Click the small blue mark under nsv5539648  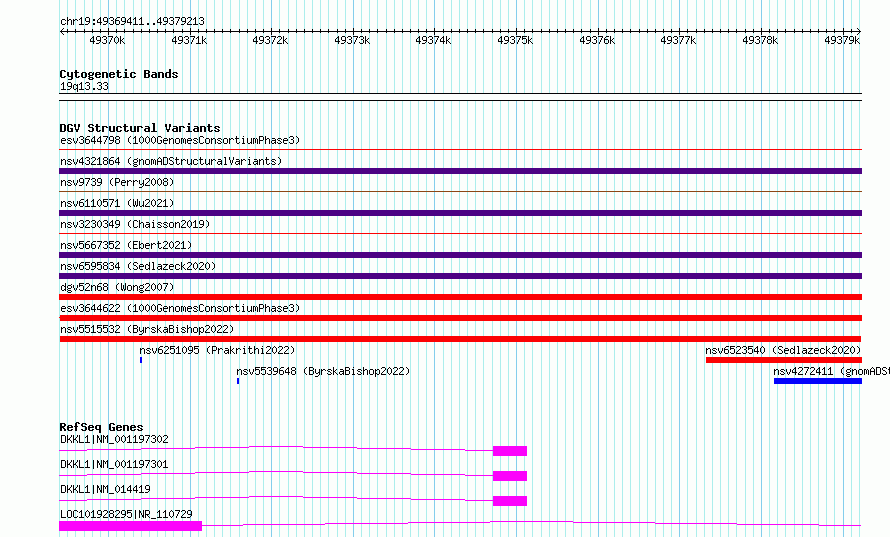click(238, 381)
